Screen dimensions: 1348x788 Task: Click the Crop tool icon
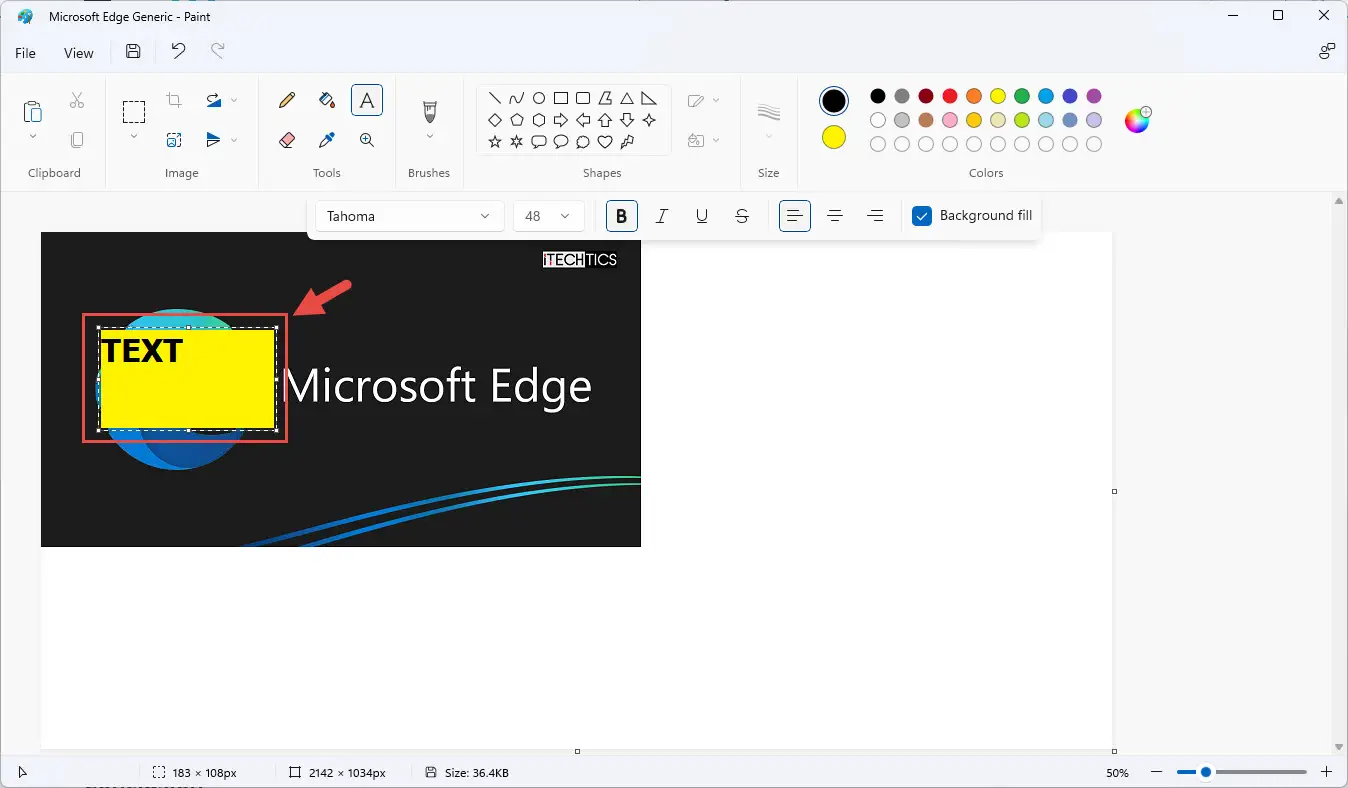[x=174, y=100]
